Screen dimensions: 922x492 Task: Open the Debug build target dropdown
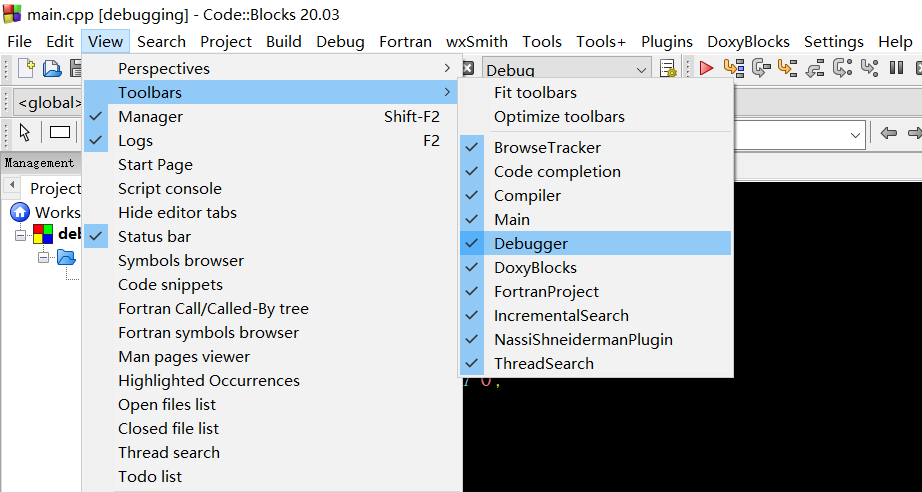pos(567,69)
